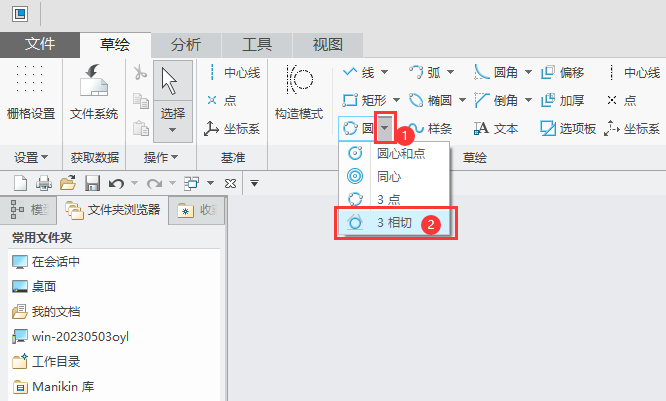Click the paste clipboard icon
This screenshot has width=666, height=401.
[141, 128]
